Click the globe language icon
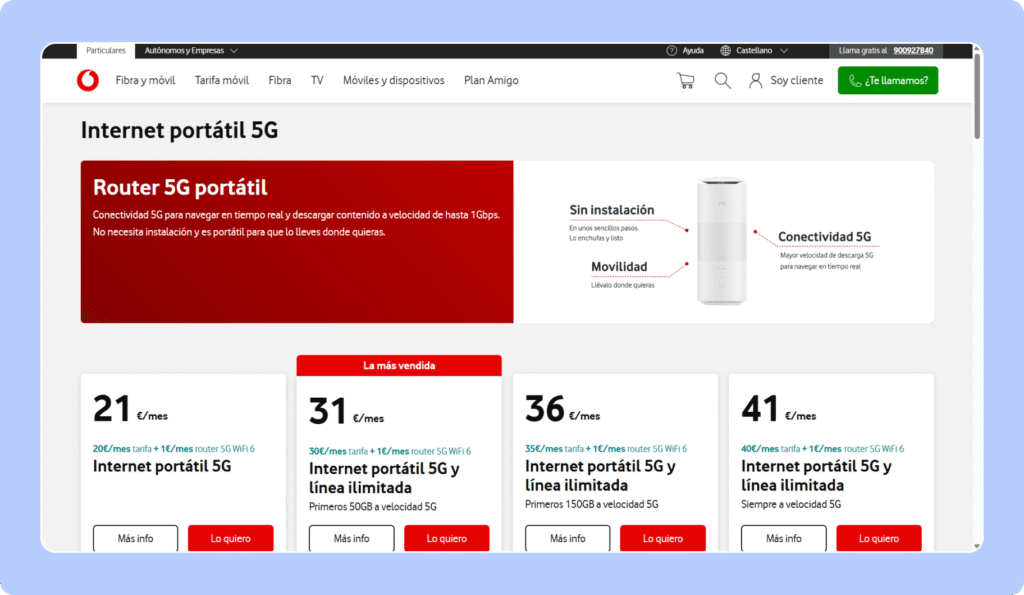Screen dimensions: 1024x595 tap(725, 50)
